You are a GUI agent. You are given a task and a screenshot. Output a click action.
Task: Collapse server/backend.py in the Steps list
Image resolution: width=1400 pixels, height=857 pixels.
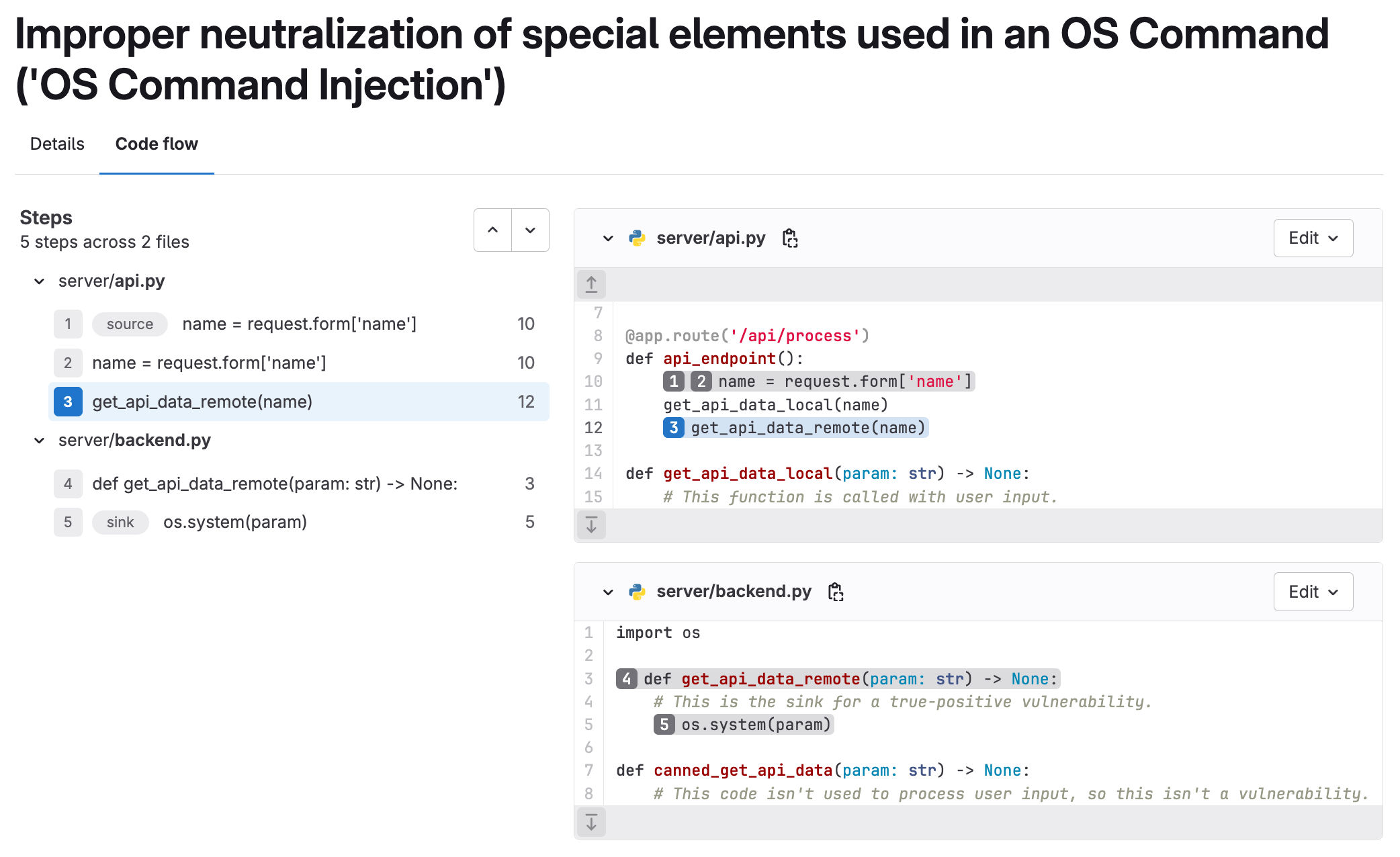38,440
